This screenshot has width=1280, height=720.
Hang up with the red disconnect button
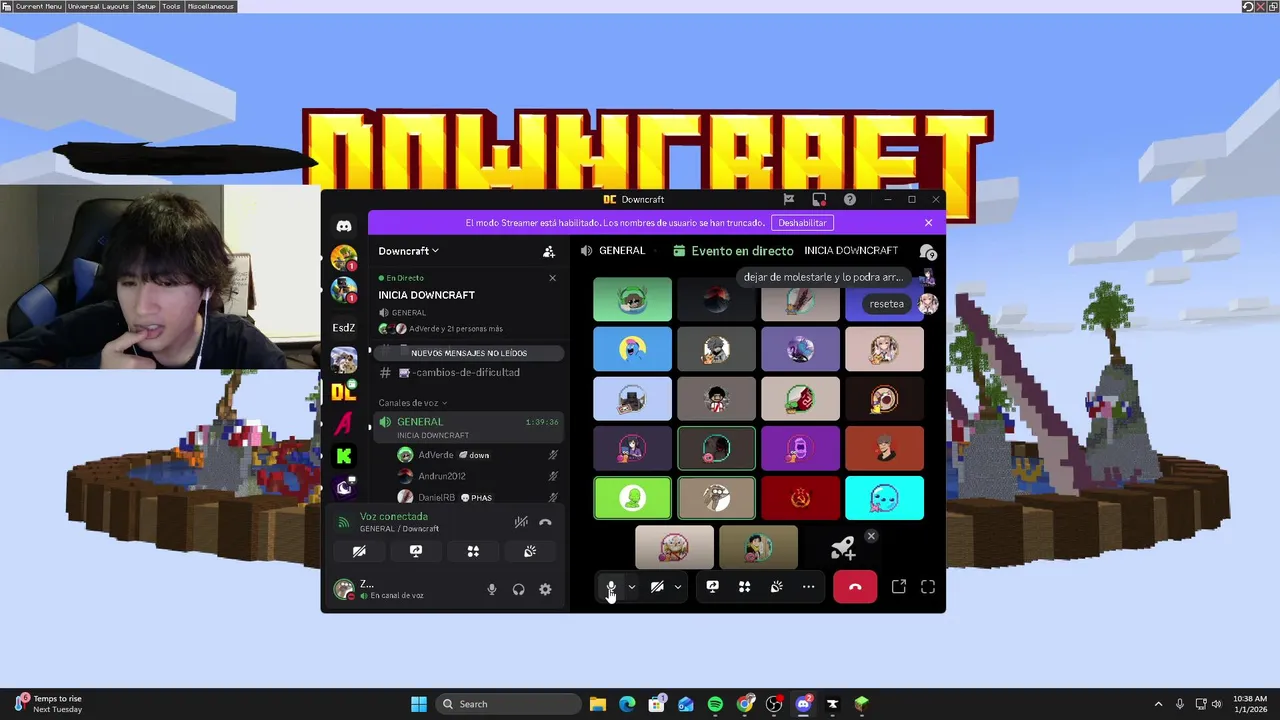pyautogui.click(x=855, y=587)
